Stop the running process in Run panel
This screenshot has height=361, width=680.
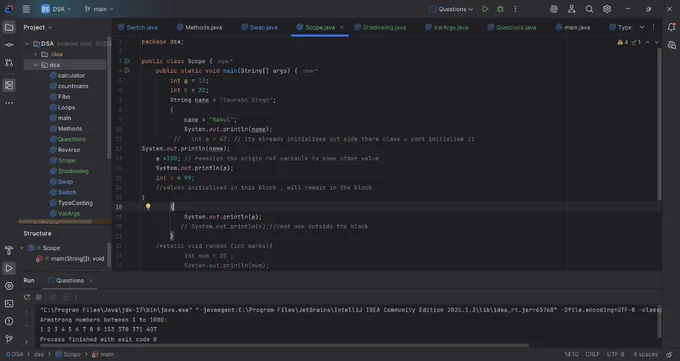pos(39,297)
